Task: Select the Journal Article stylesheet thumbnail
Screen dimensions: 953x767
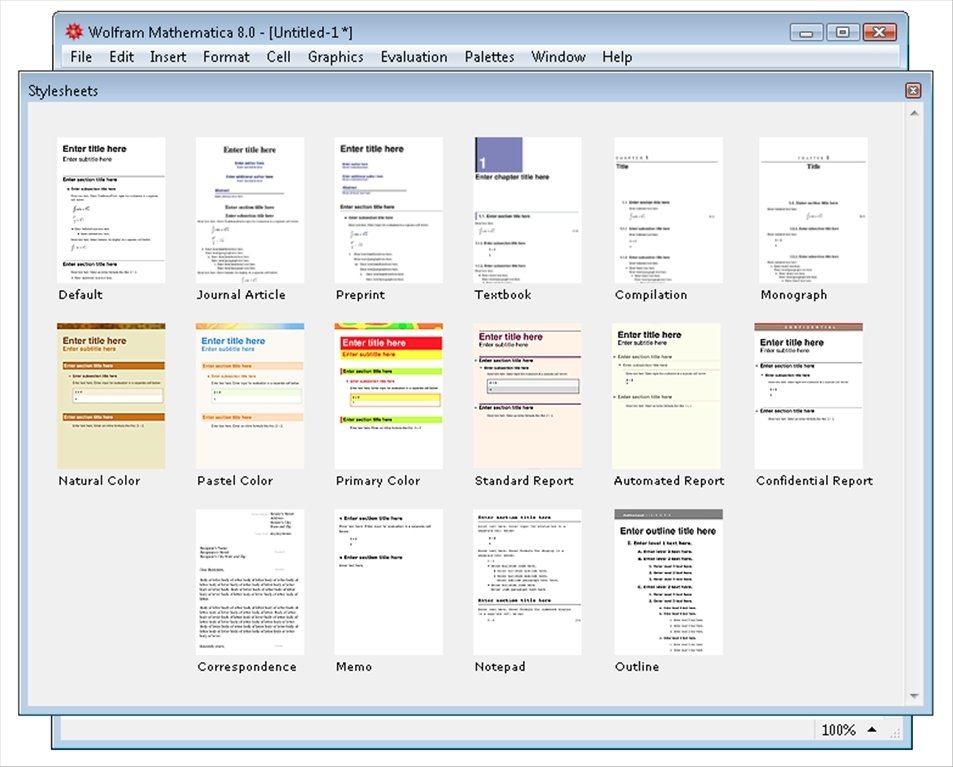Action: [250, 210]
